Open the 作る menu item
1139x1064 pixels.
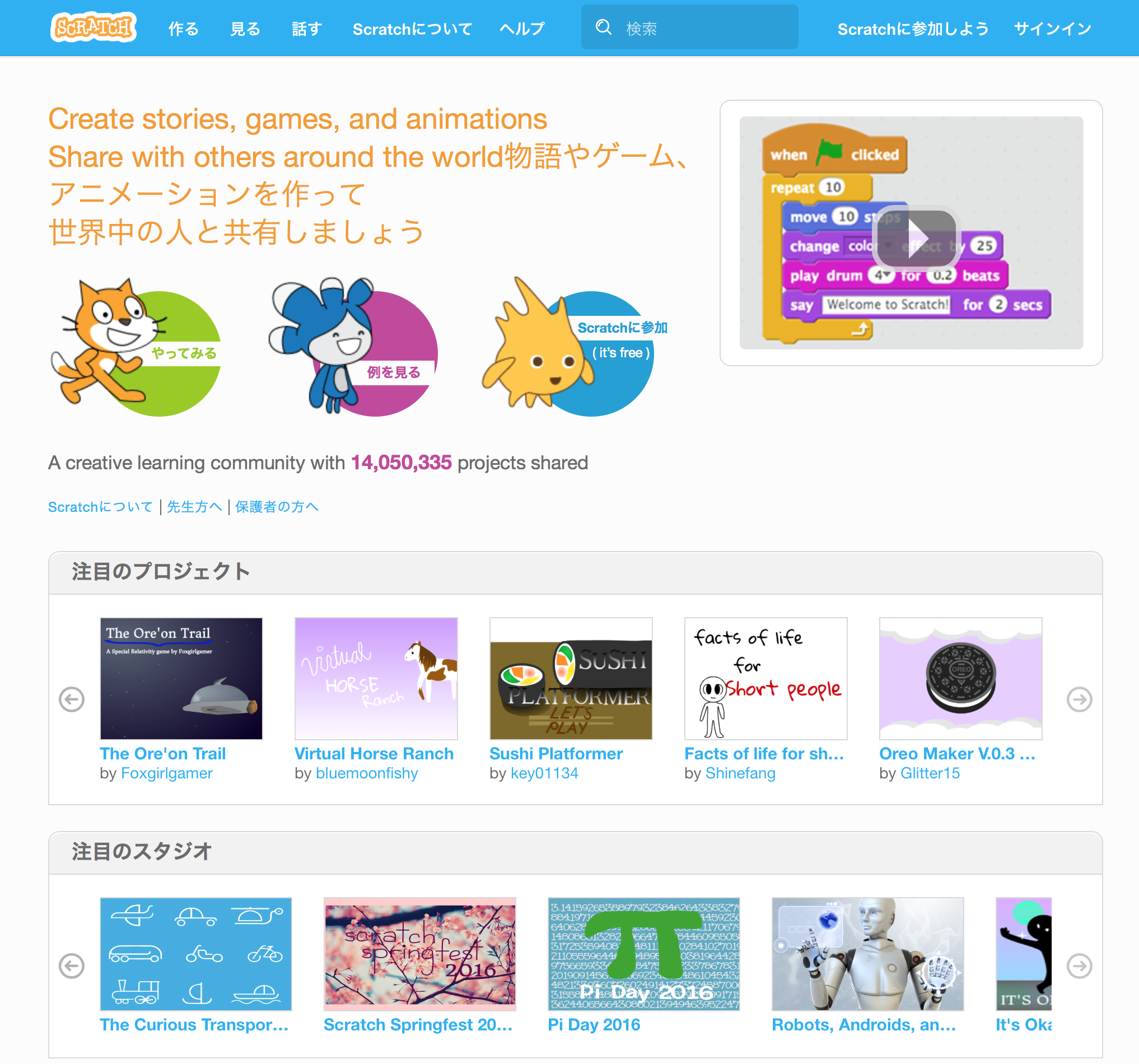(183, 29)
